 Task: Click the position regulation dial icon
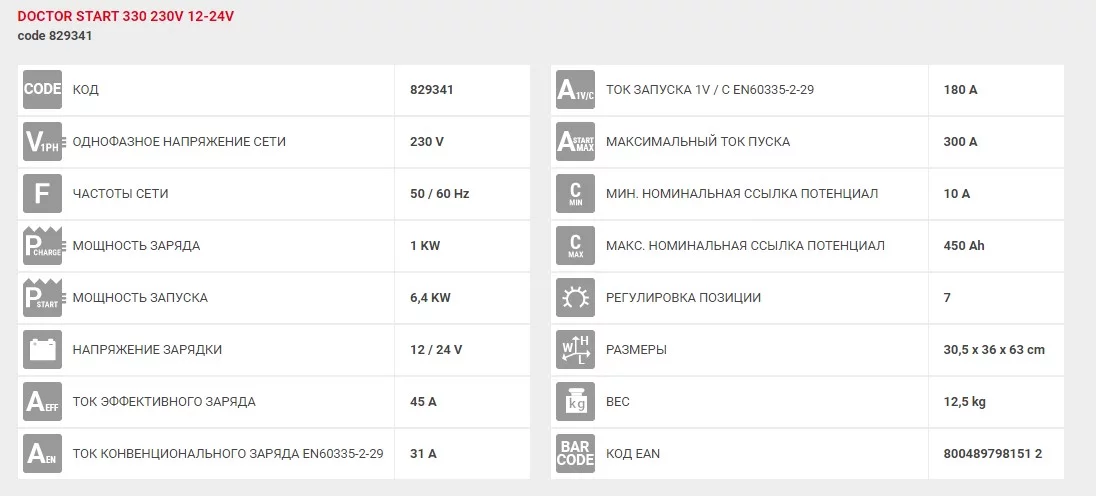pyautogui.click(x=575, y=298)
